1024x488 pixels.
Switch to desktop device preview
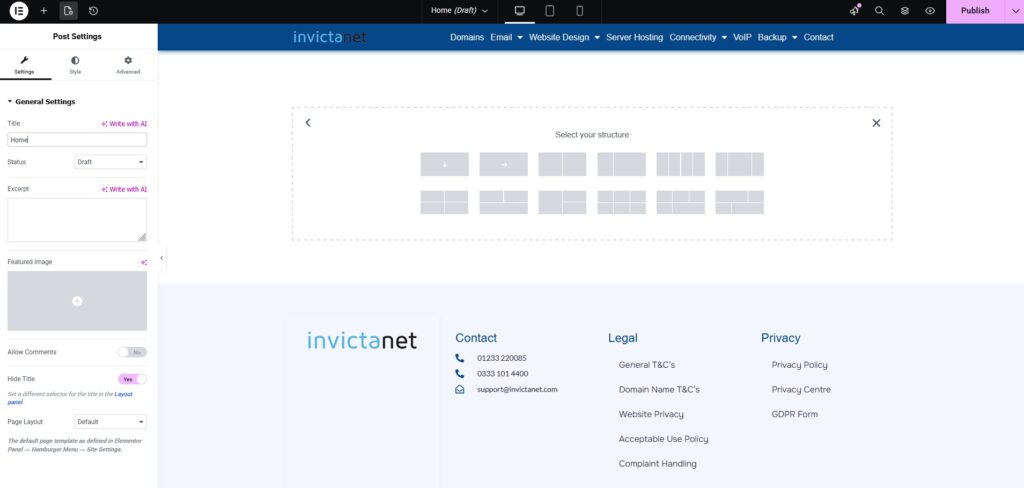pos(520,11)
